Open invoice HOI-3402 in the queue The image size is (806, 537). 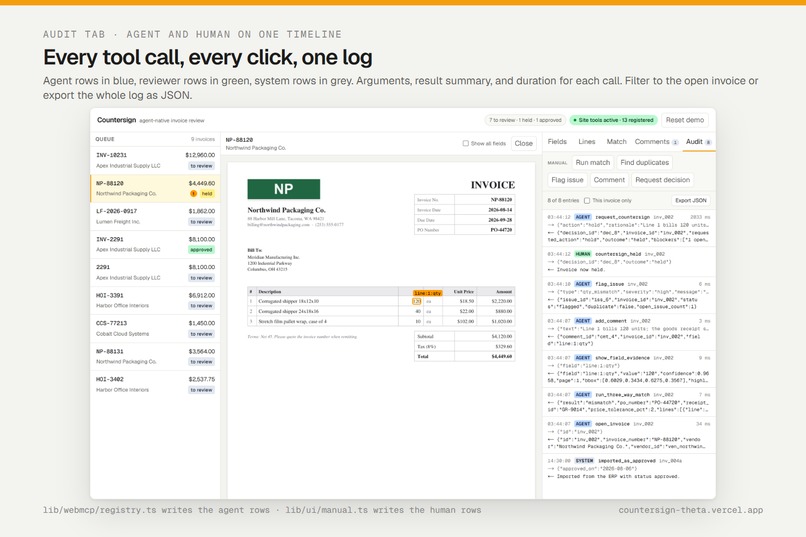[155, 384]
